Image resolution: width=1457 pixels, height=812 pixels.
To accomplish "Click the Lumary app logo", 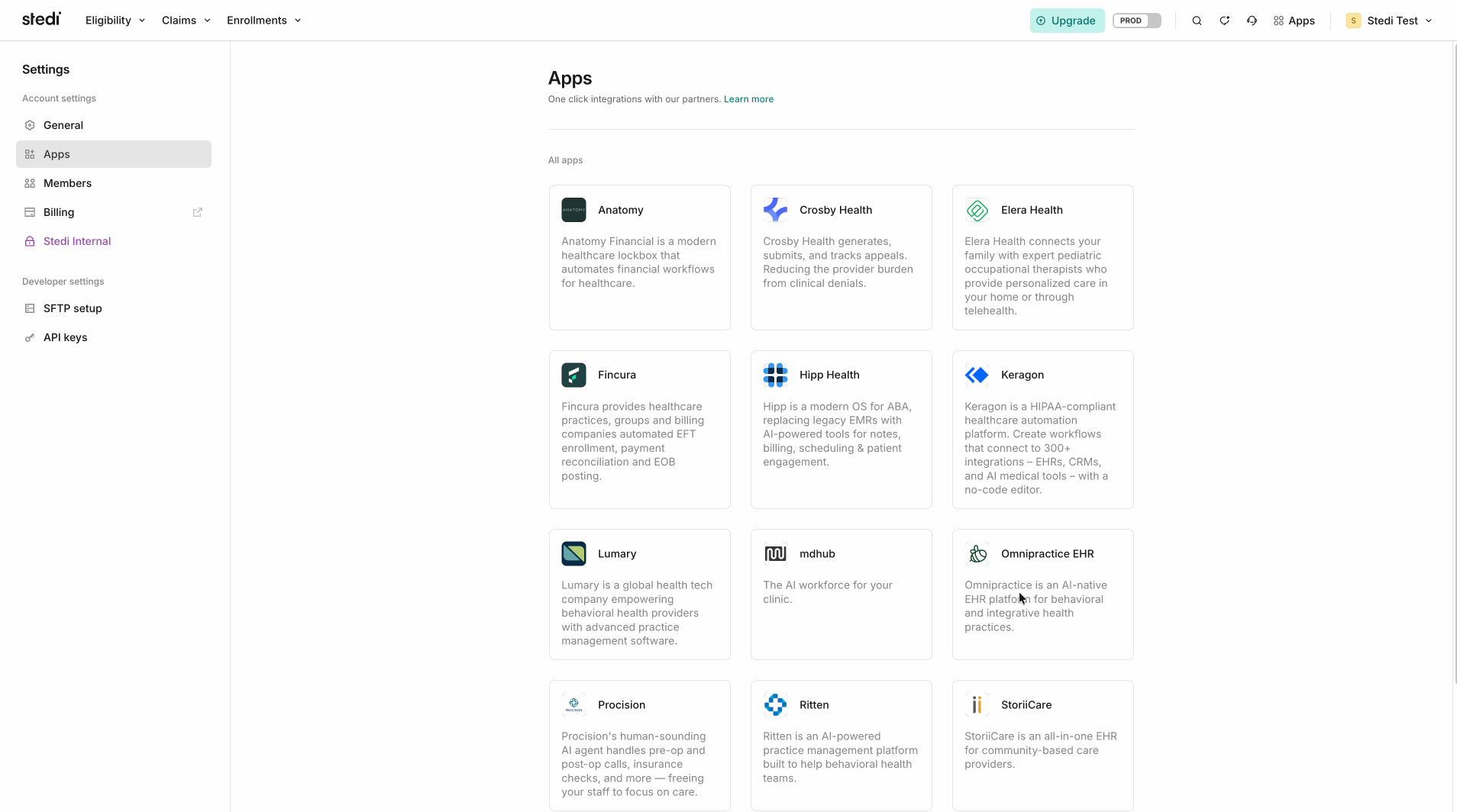I will click(x=573, y=553).
